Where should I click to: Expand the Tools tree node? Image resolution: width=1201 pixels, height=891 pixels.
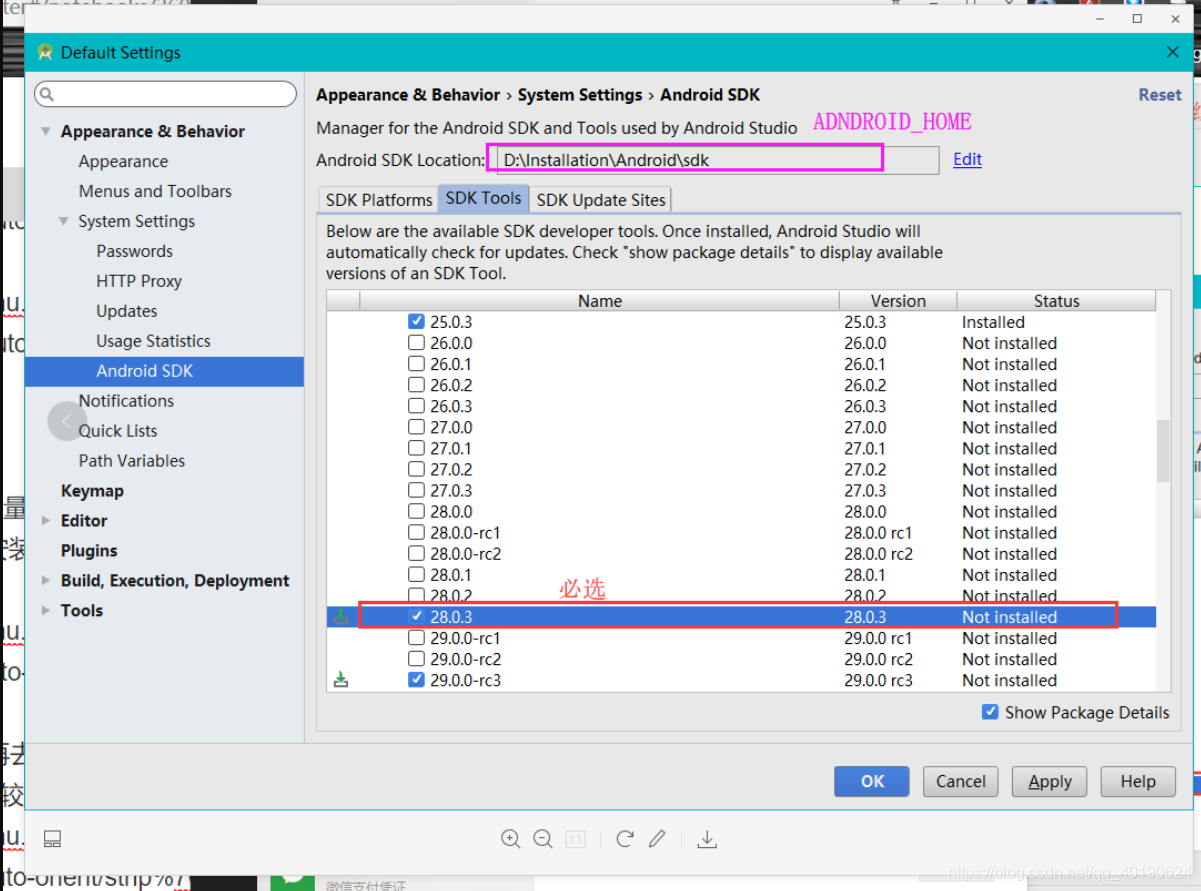coord(46,610)
